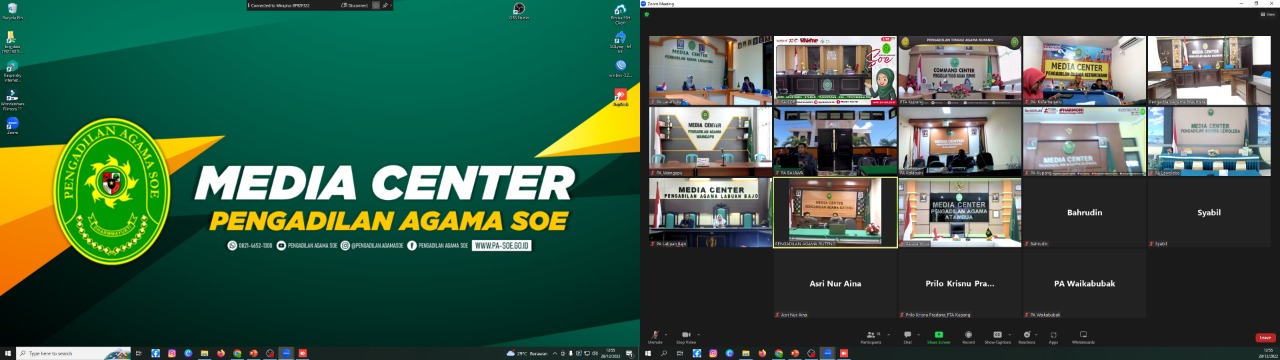The image size is (1280, 360).
Task: Open Whiteboards from the Zoom toolbar
Action: pos(1083,336)
